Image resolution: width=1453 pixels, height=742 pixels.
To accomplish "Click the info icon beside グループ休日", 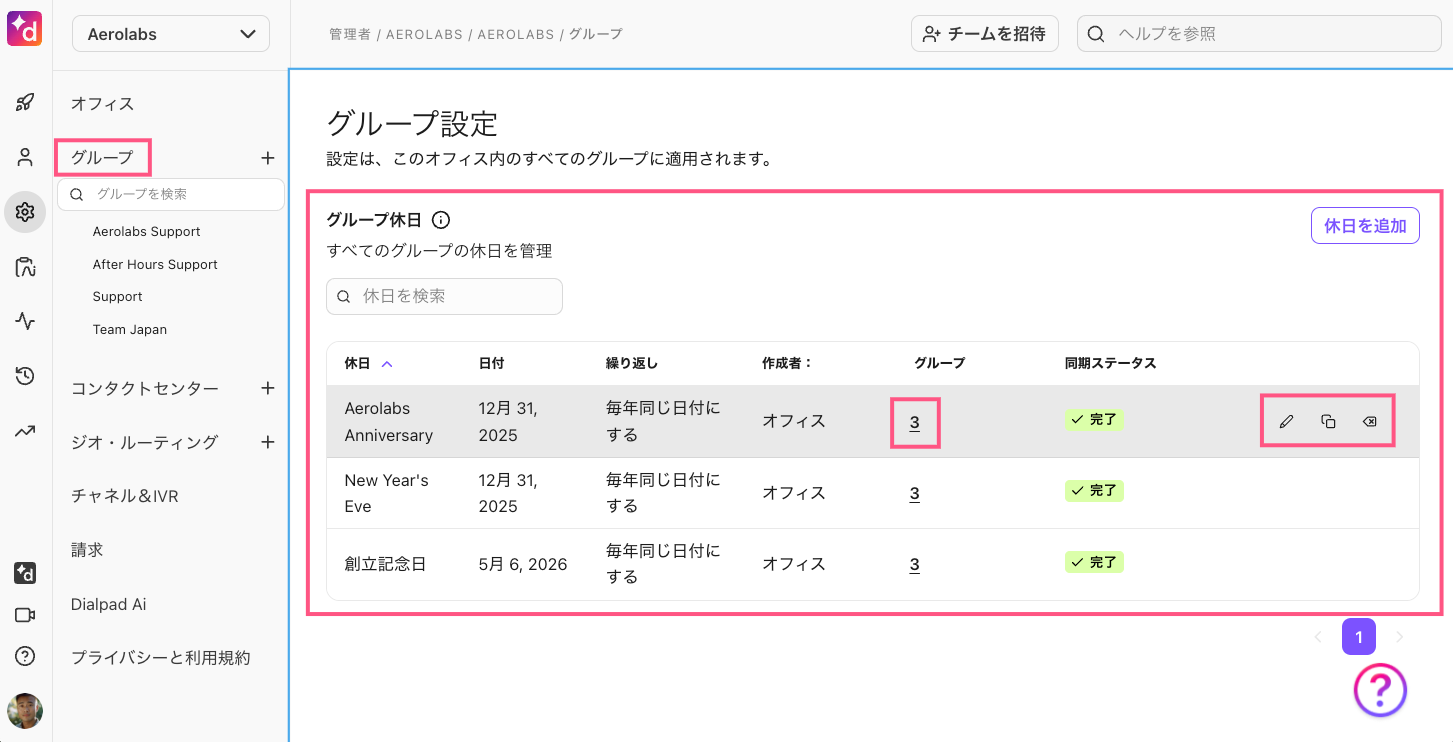I will click(x=441, y=220).
